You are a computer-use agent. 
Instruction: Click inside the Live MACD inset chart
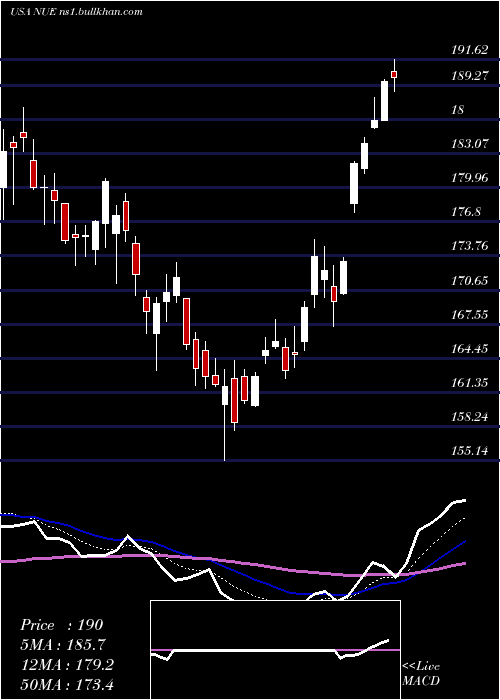(x=275, y=650)
